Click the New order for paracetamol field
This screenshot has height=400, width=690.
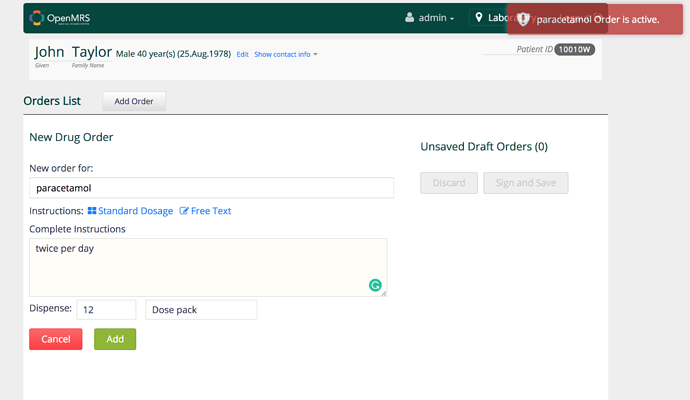click(211, 188)
